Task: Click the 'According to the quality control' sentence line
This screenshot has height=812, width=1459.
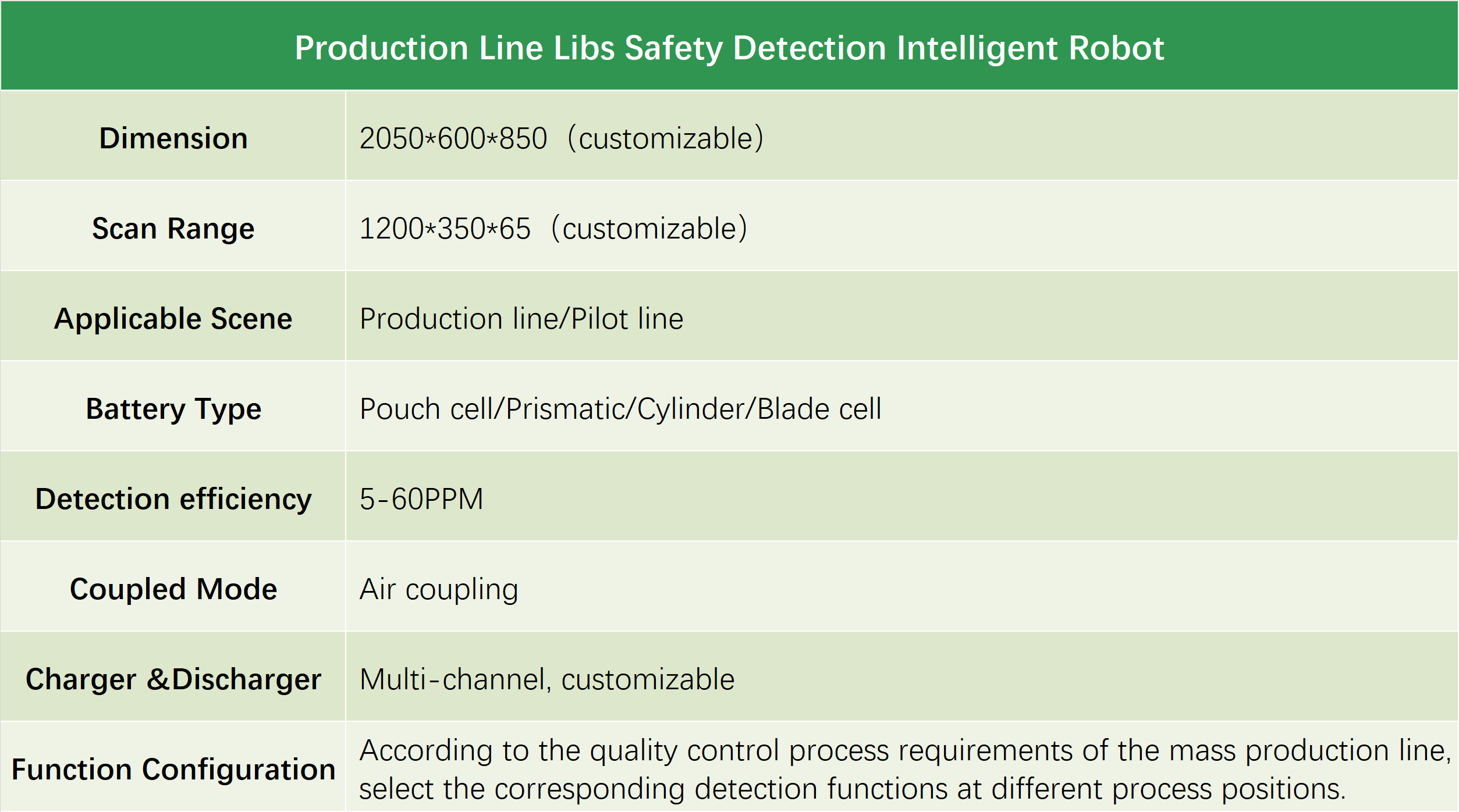Action: point(904,750)
